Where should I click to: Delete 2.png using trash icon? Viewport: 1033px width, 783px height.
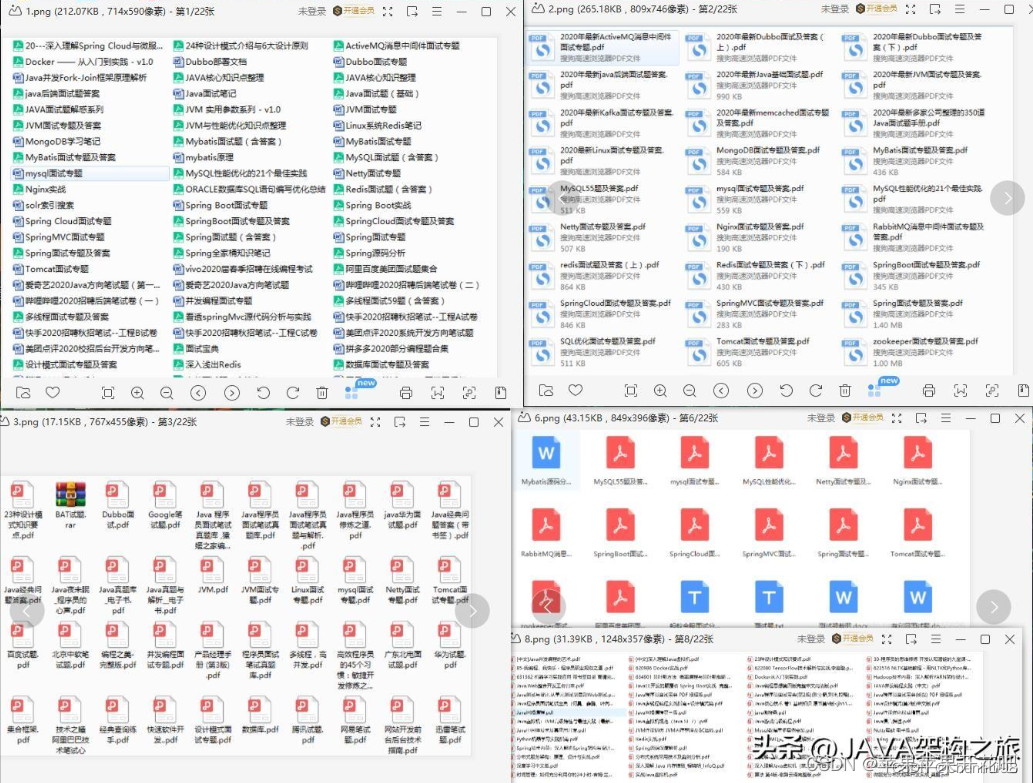(x=845, y=391)
